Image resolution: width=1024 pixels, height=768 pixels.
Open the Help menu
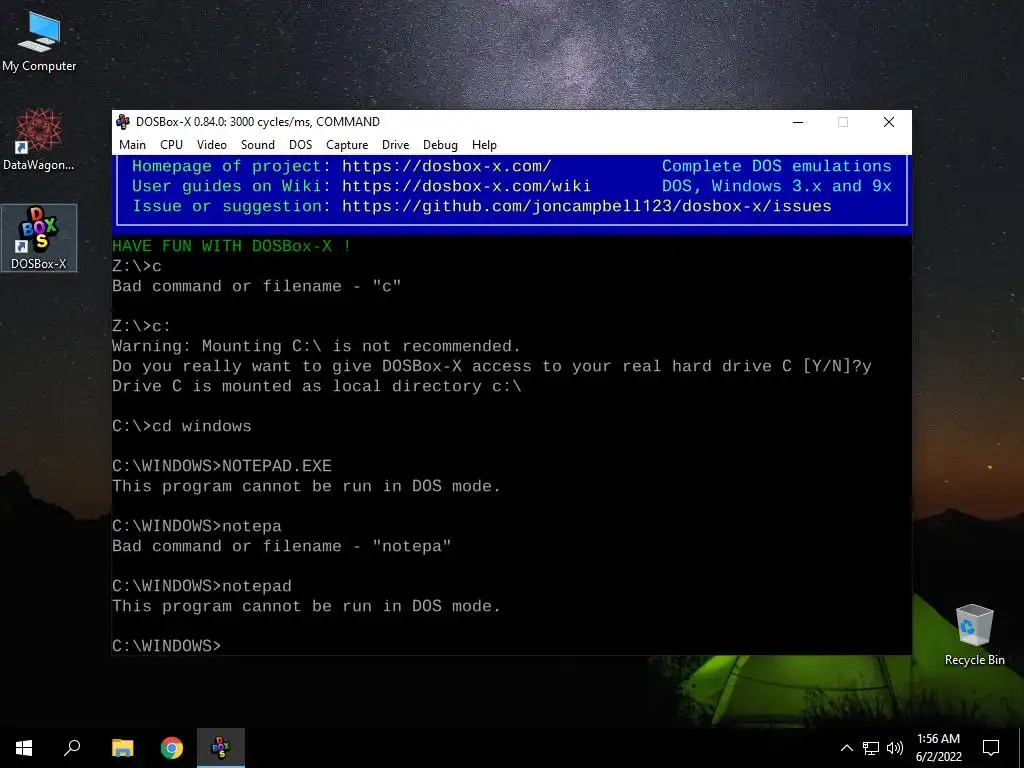485,145
